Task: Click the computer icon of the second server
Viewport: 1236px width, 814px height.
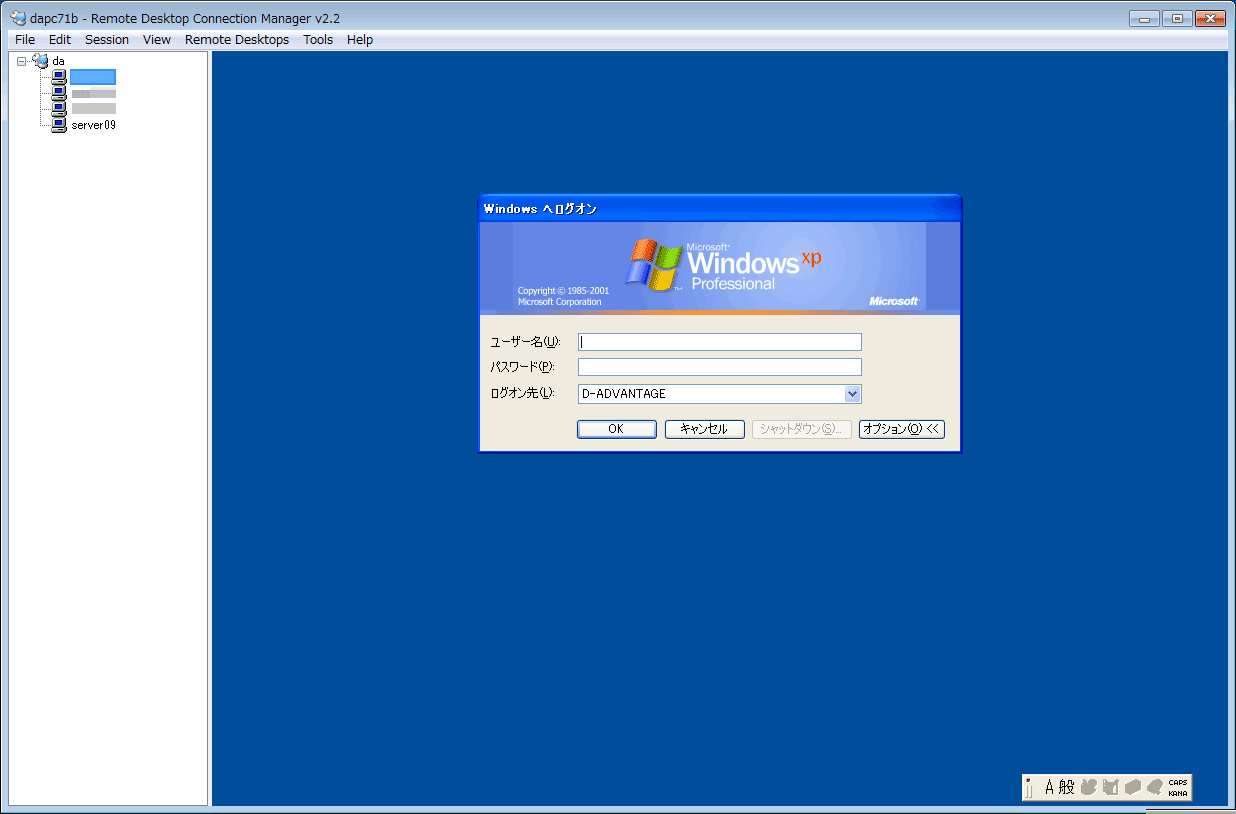Action: point(58,93)
